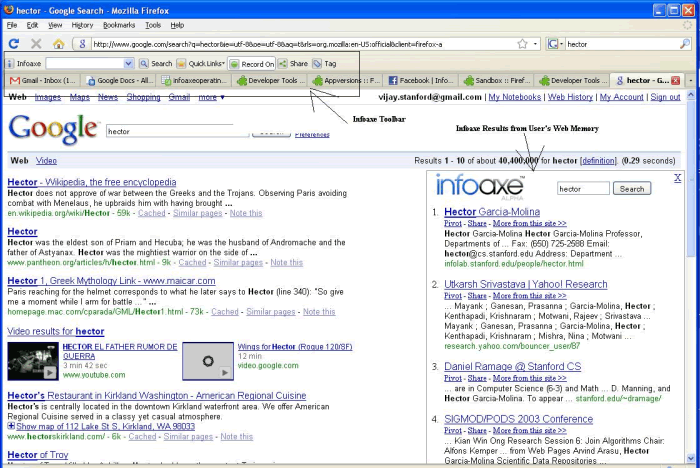The width and height of the screenshot is (700, 468).
Task: Click the page vertical scrollbar up arrow
Action: [x=691, y=95]
